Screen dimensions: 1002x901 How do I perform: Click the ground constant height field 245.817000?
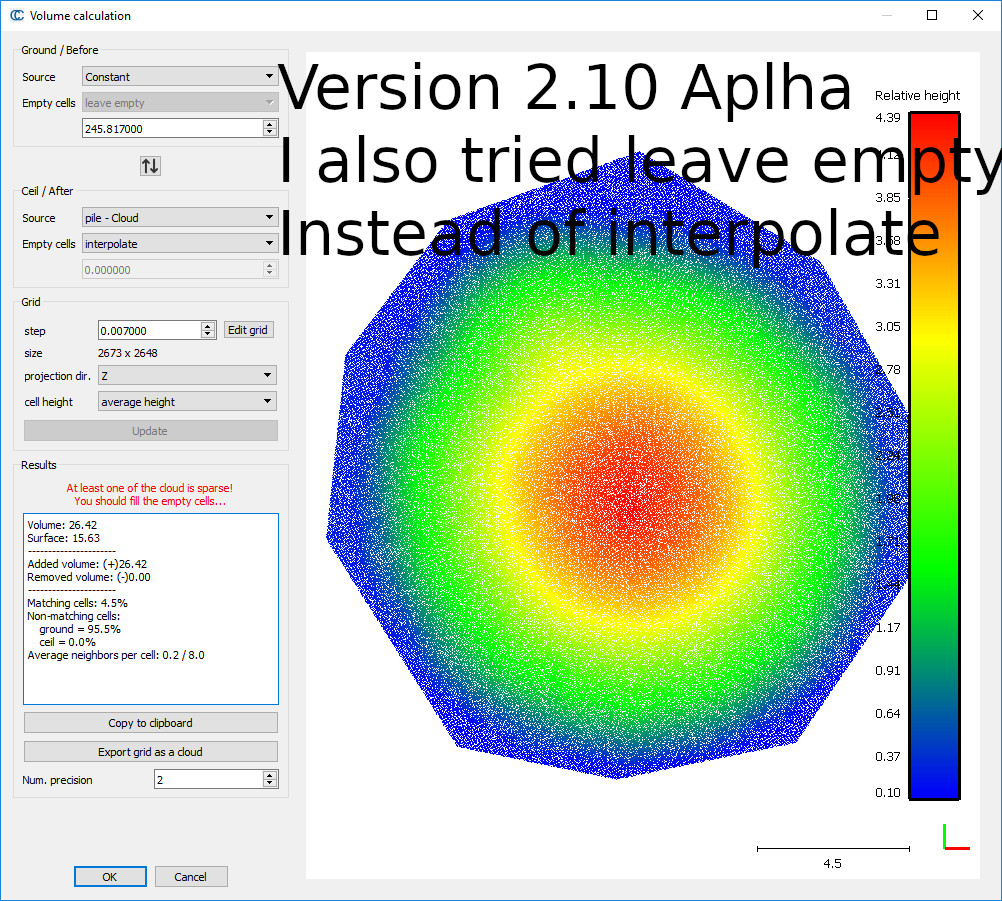click(170, 129)
